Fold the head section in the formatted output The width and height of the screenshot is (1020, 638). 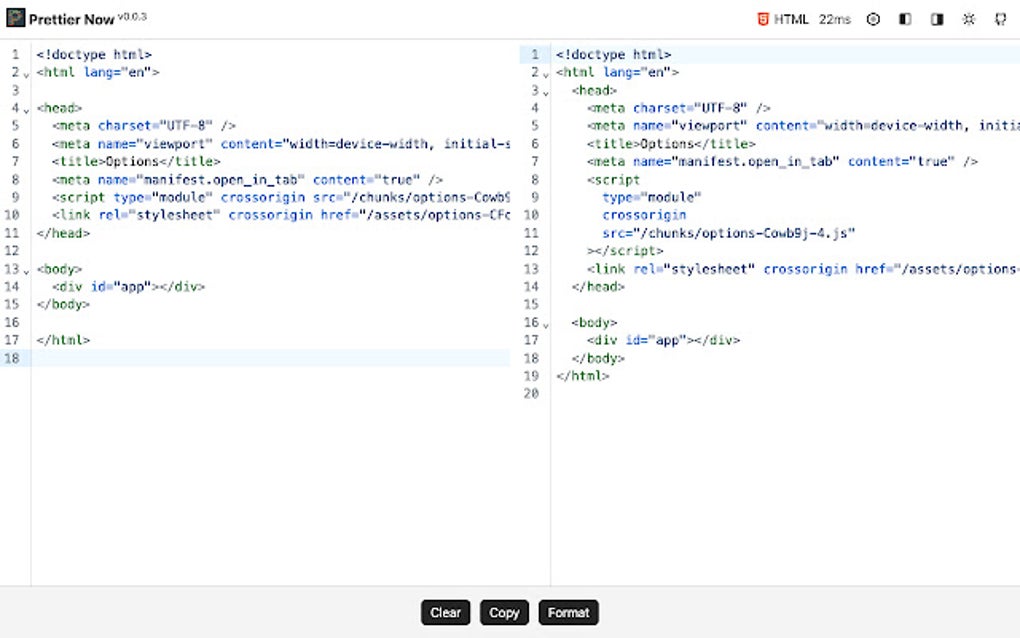point(546,90)
